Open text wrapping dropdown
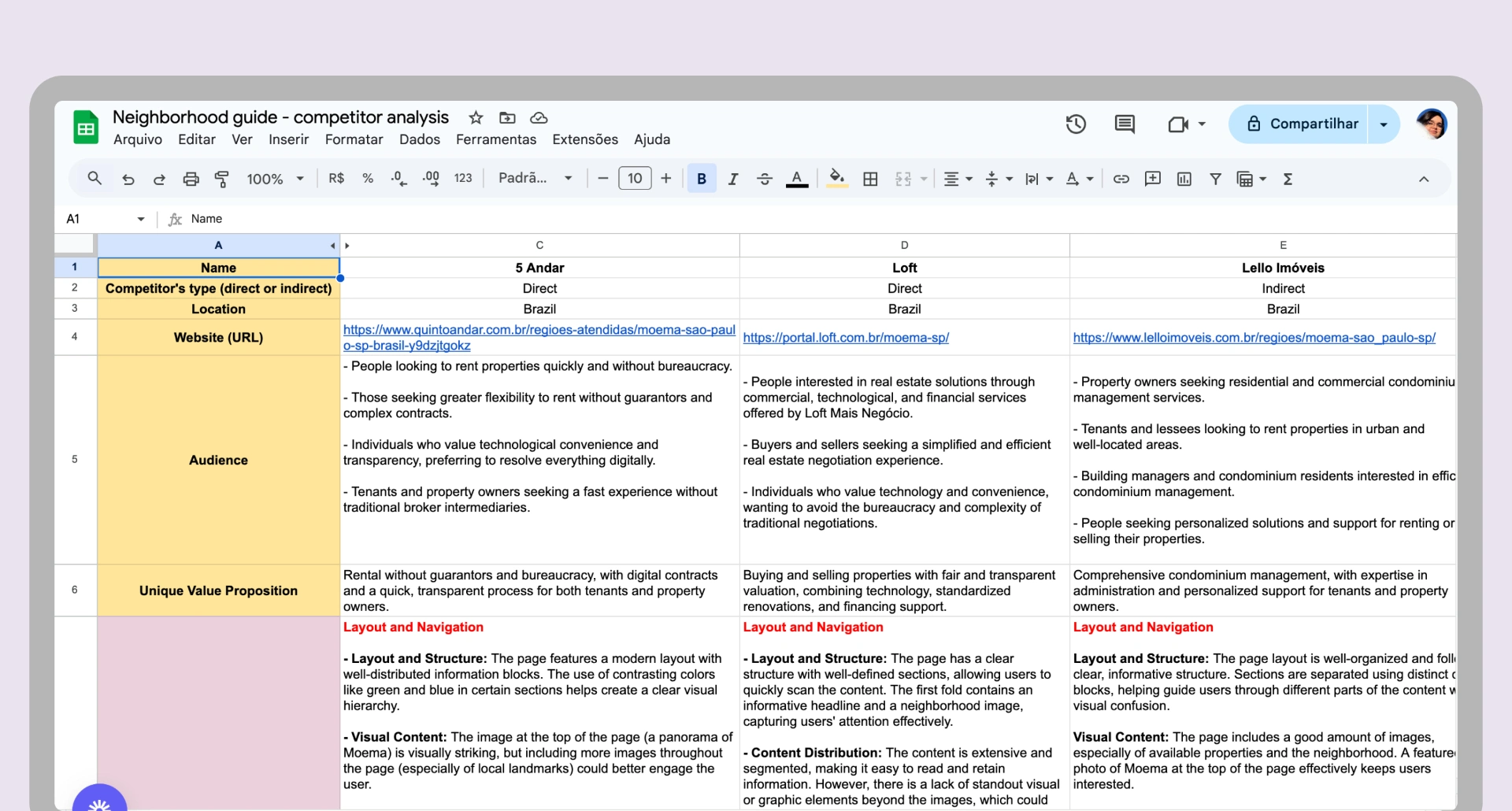Screen dimensions: 1512x811 [x=1039, y=179]
